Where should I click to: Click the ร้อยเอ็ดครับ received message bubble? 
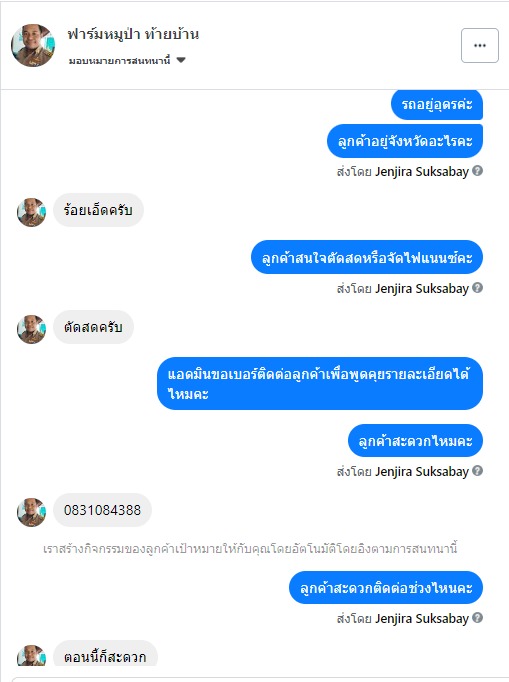98,210
